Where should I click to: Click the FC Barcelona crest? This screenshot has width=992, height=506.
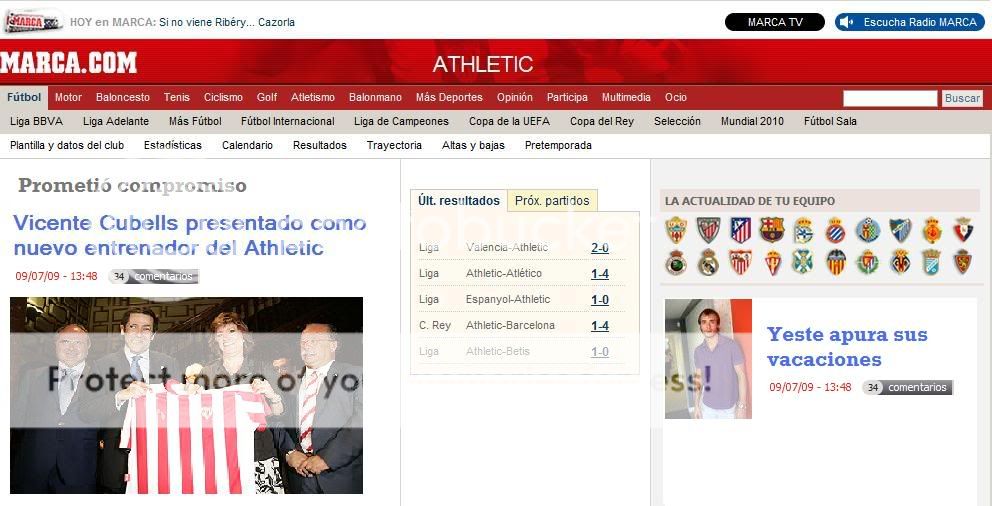(771, 230)
